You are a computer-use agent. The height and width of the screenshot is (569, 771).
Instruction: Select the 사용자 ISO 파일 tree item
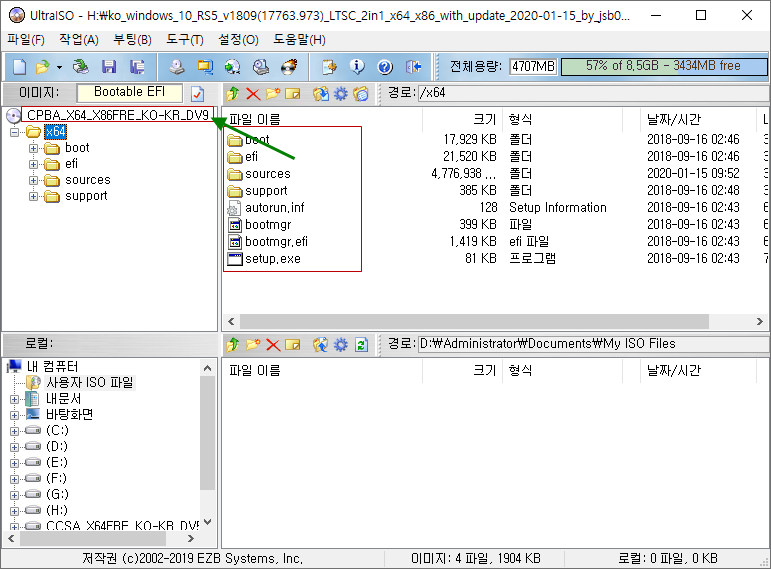(89, 383)
